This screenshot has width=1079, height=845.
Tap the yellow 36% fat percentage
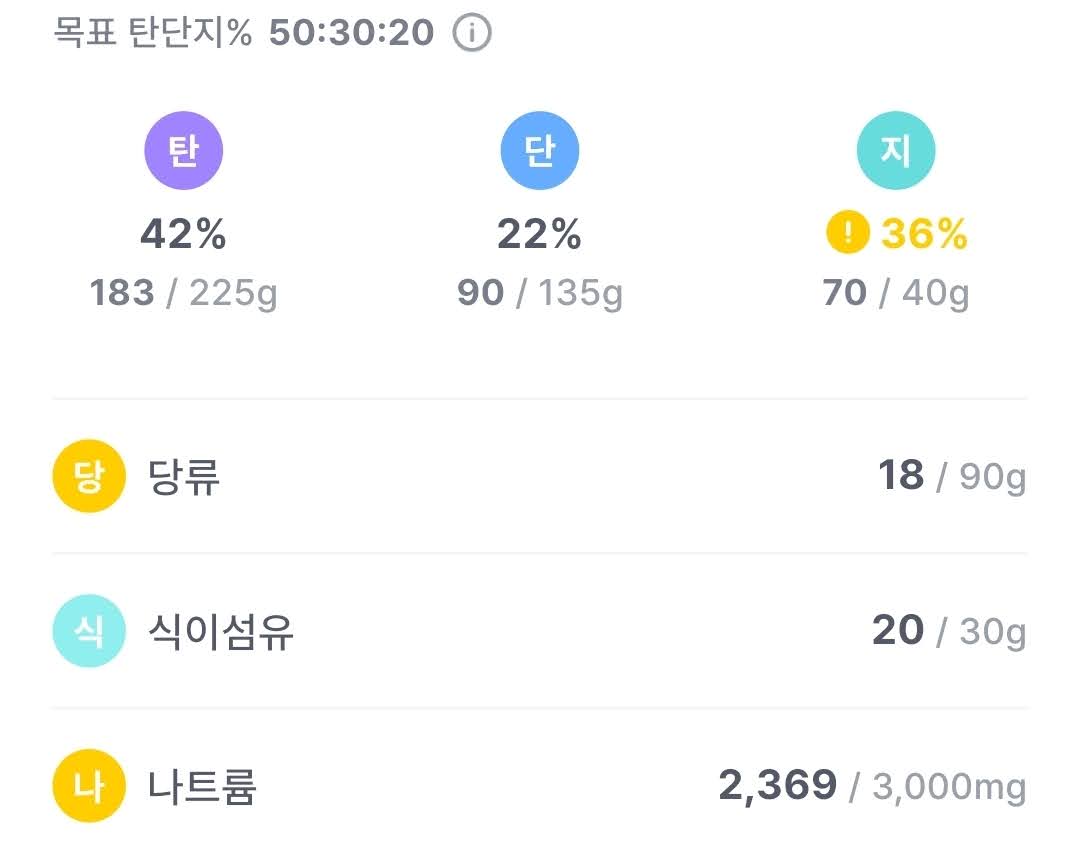(x=924, y=234)
